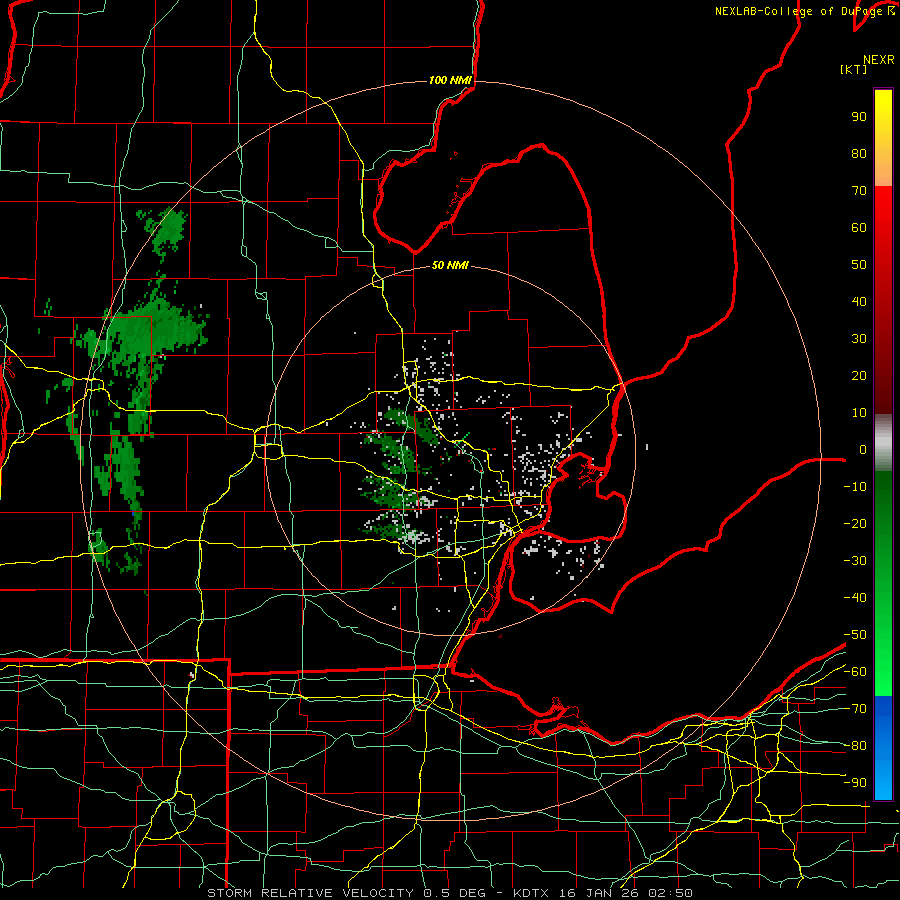
Task: Click the positive 70 scale value
Action: 859,191
